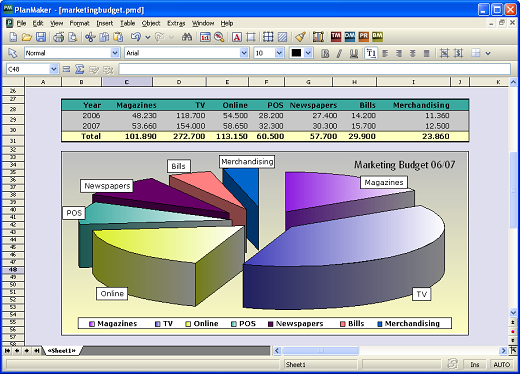Image resolution: width=520 pixels, height=374 pixels.
Task: Insert a text frame with the red A icon
Action: pos(237,37)
